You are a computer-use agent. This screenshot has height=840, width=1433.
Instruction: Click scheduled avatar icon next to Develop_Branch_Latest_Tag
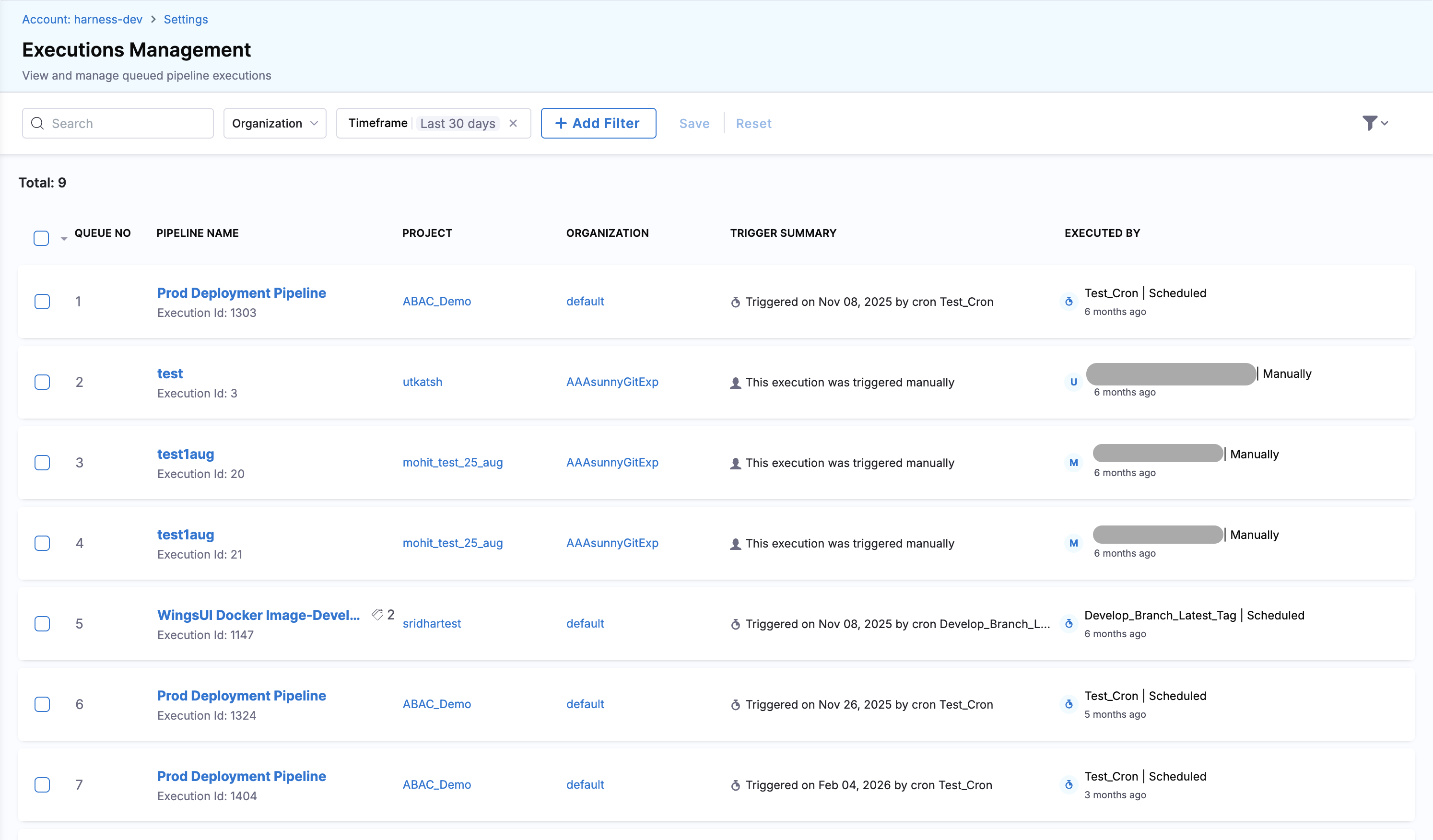click(x=1069, y=623)
